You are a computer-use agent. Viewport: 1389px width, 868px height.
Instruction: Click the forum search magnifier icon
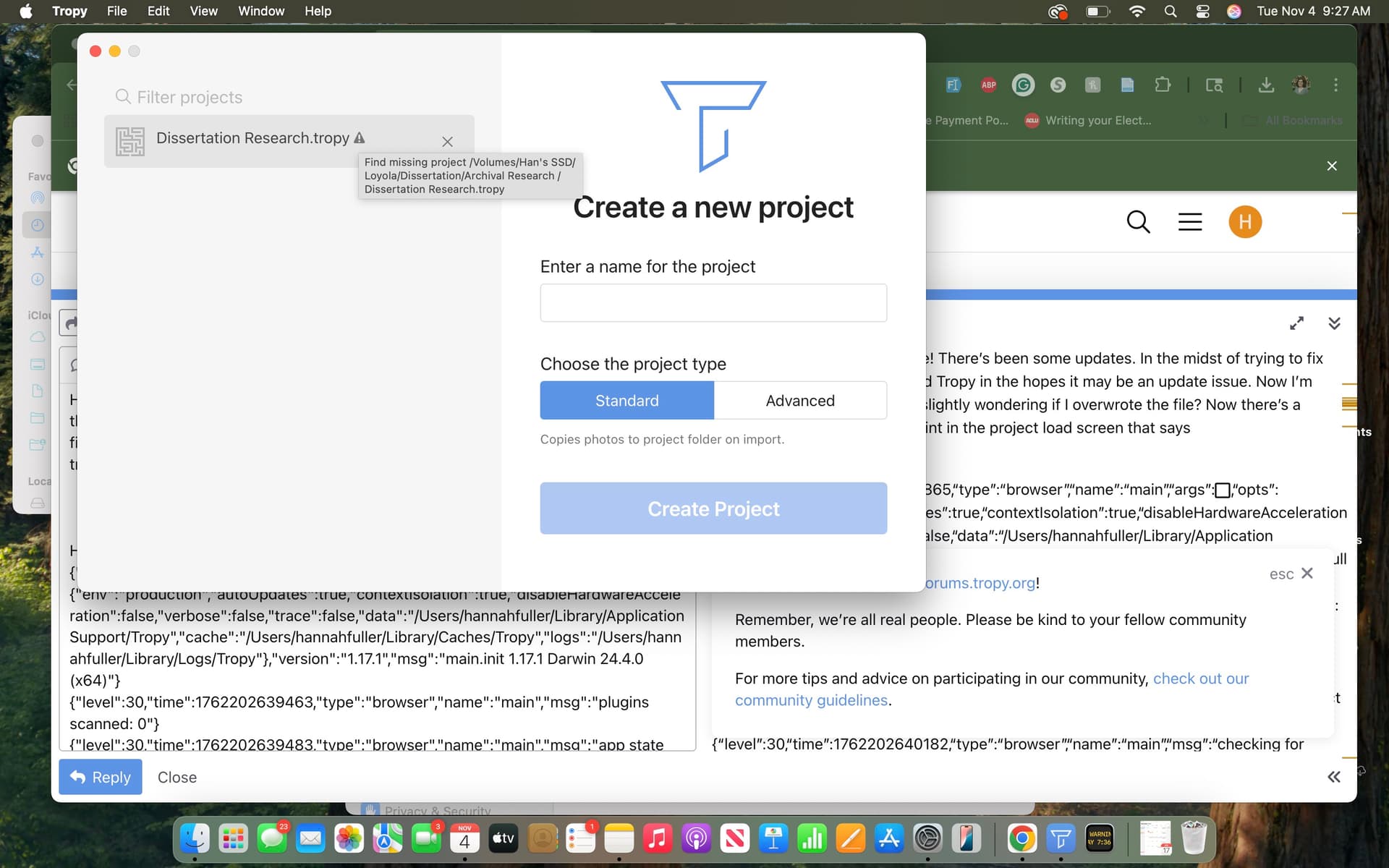pyautogui.click(x=1138, y=221)
